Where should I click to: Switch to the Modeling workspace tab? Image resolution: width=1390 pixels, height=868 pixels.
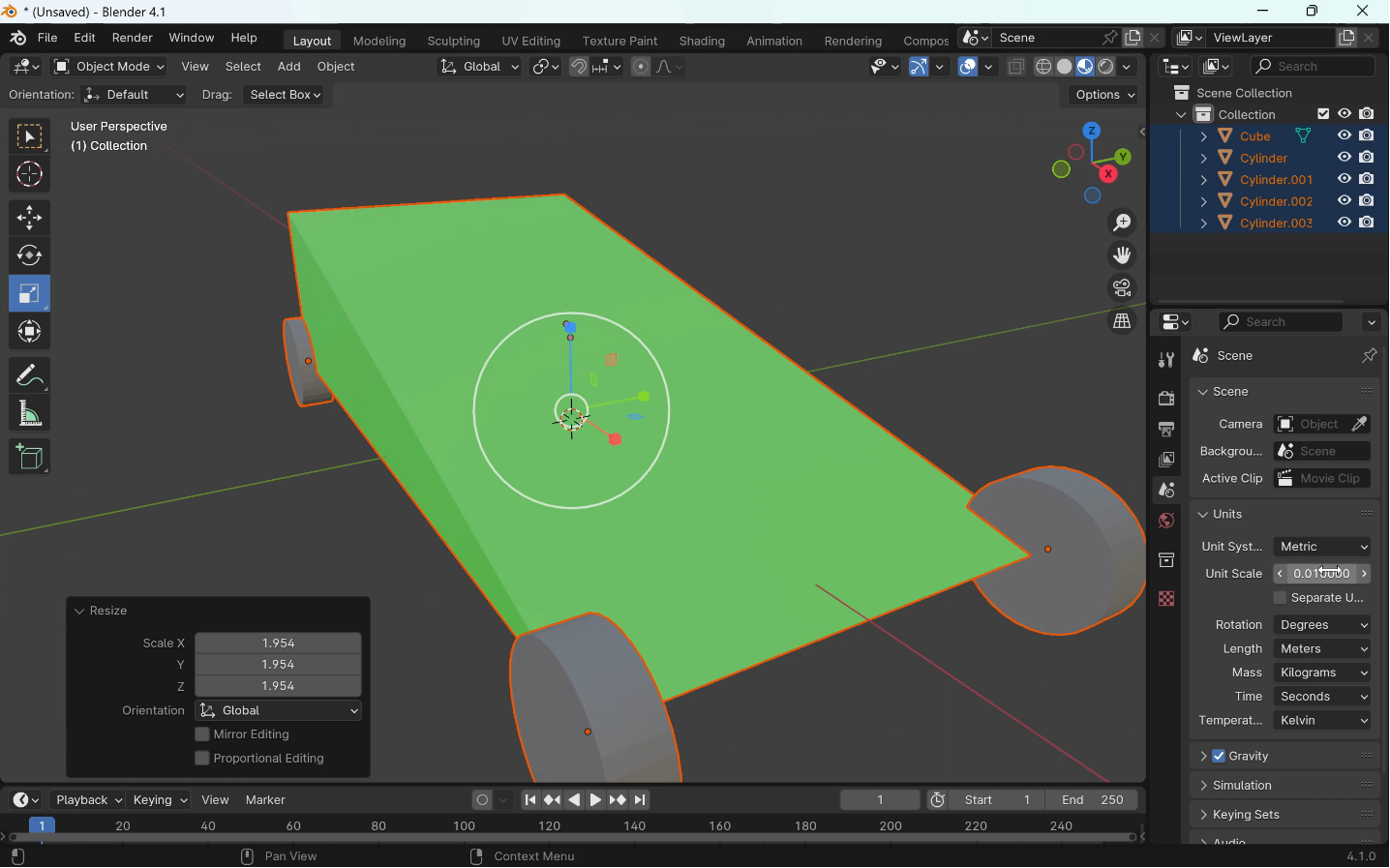click(379, 42)
